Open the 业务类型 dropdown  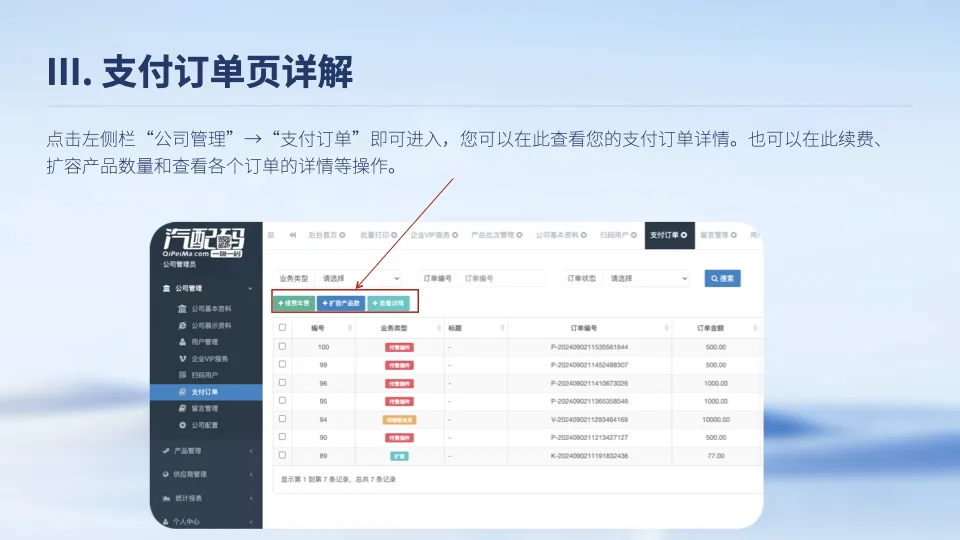(359, 279)
